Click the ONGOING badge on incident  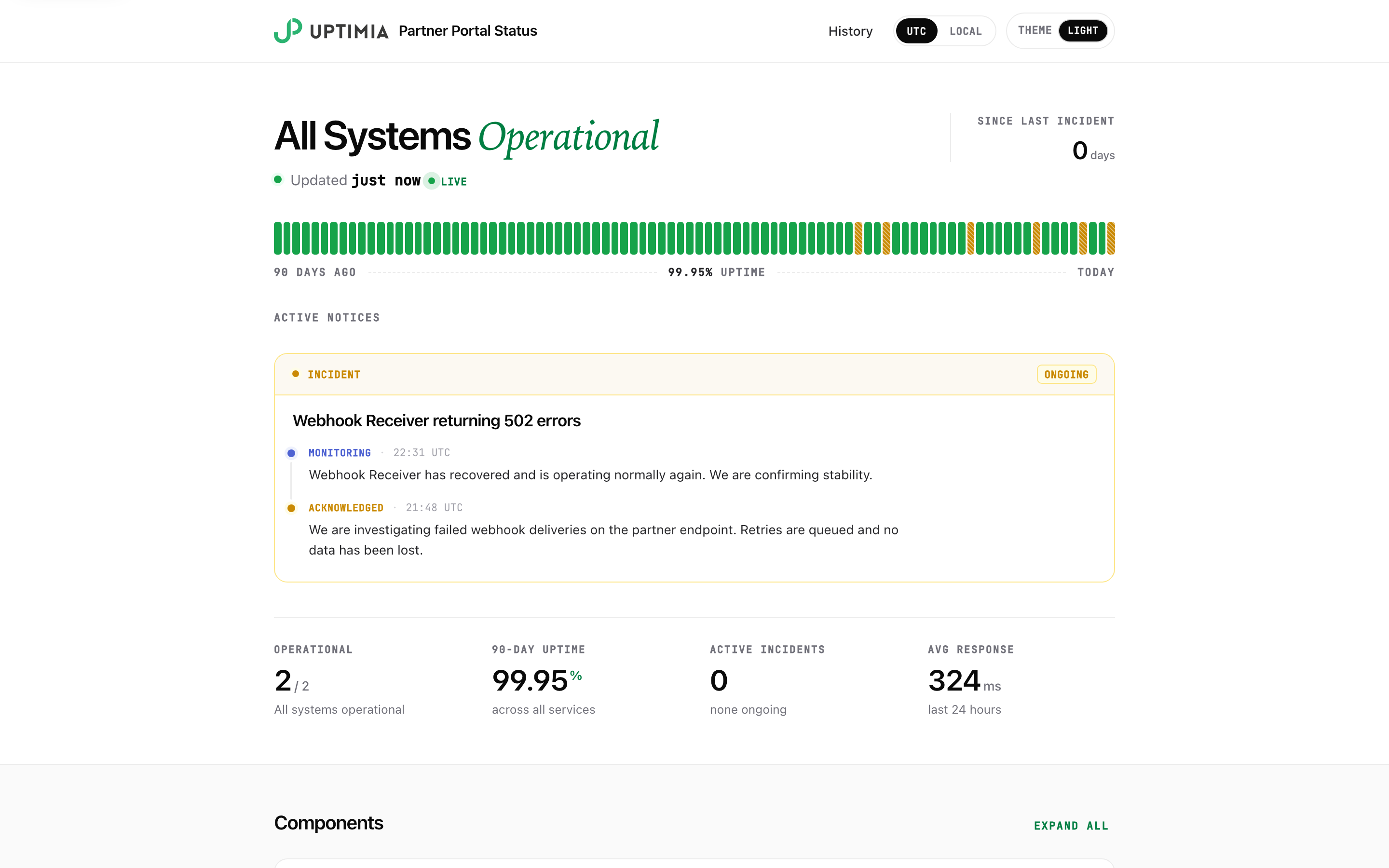tap(1066, 374)
